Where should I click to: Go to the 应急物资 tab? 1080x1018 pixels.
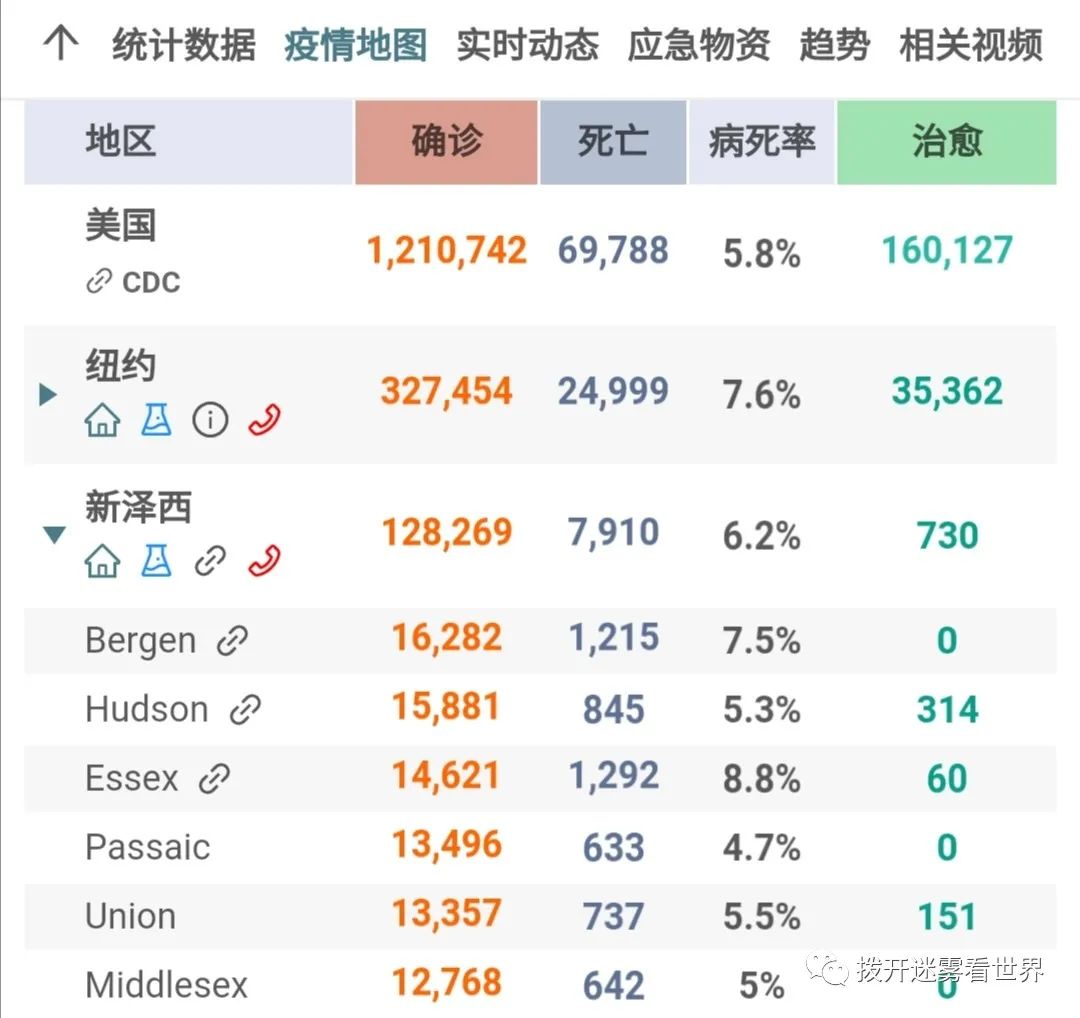point(699,45)
